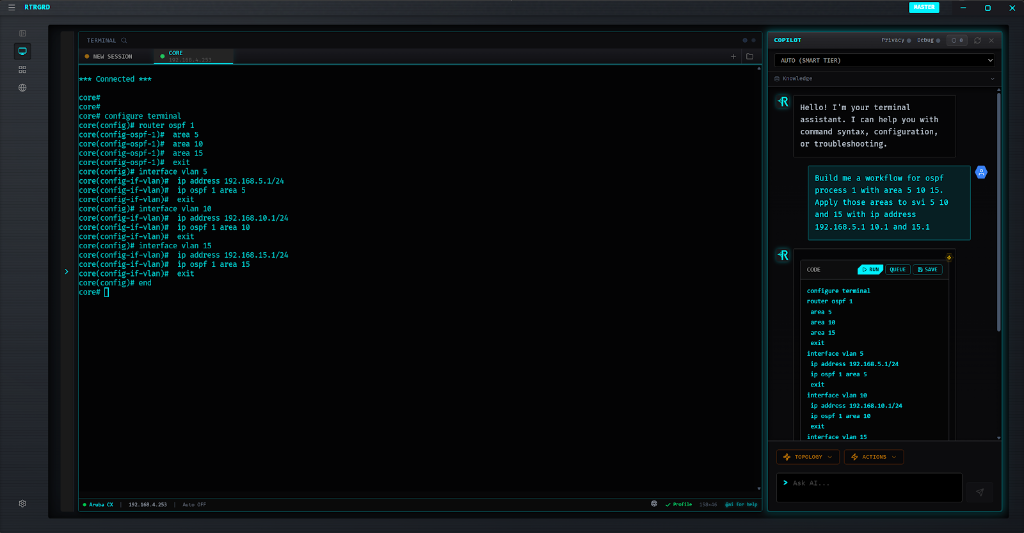The height and width of the screenshot is (533, 1024).
Task: Click the search icon beside TERMINAL label
Action: click(124, 40)
